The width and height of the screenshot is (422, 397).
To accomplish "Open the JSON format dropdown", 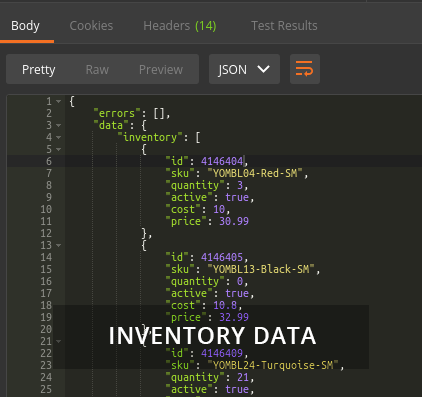I will coord(244,69).
